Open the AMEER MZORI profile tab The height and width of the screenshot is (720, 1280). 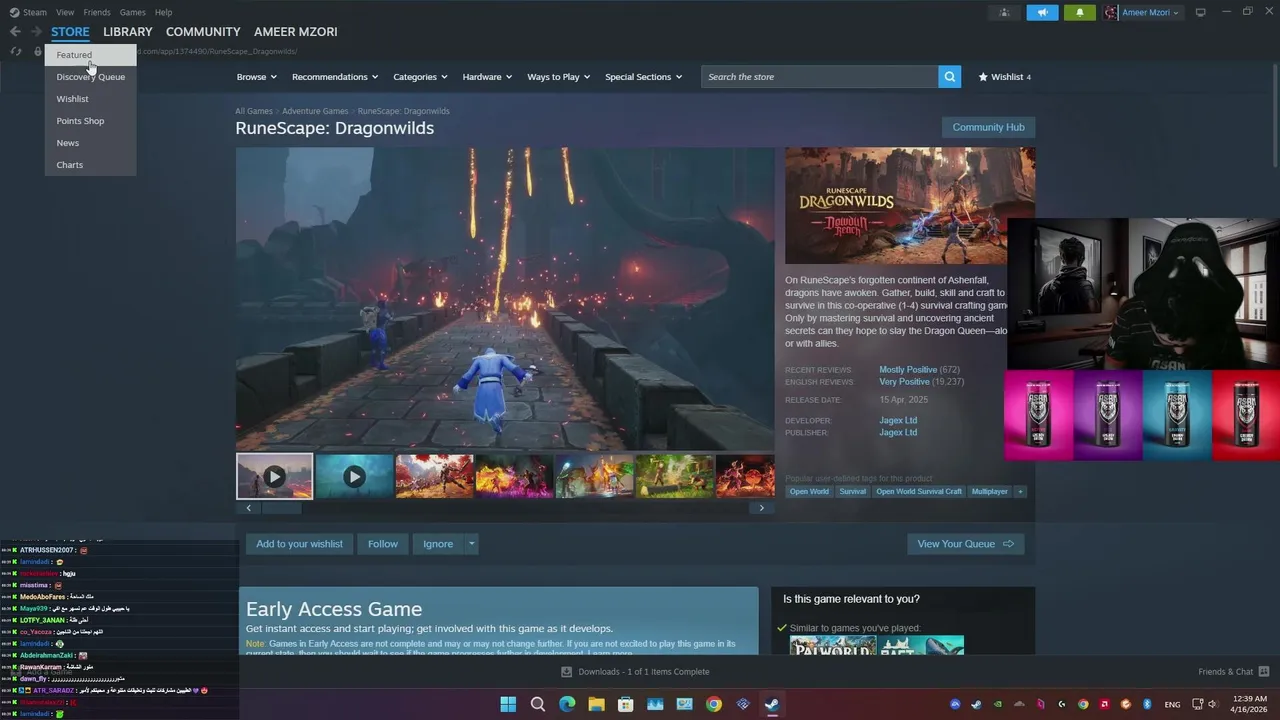click(296, 32)
